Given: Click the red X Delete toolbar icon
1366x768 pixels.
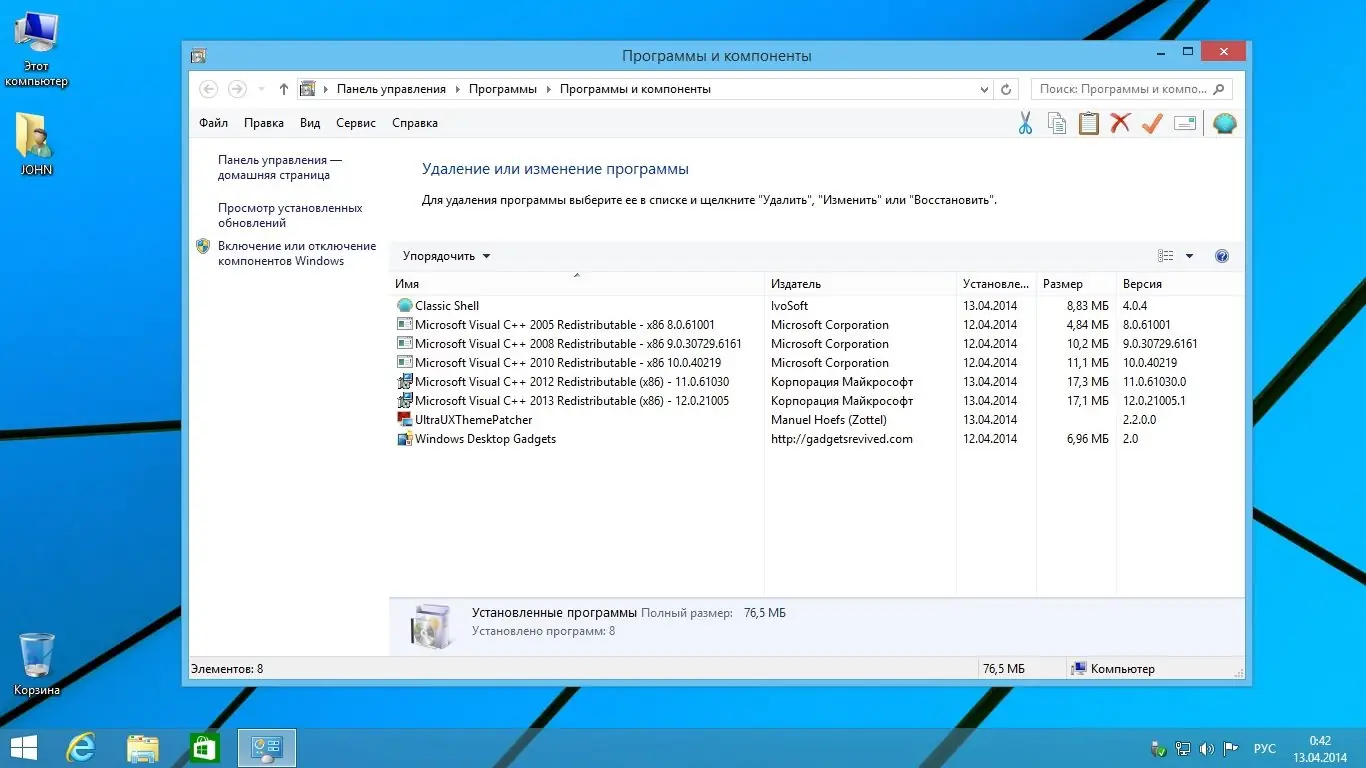Looking at the screenshot, I should click(x=1120, y=123).
